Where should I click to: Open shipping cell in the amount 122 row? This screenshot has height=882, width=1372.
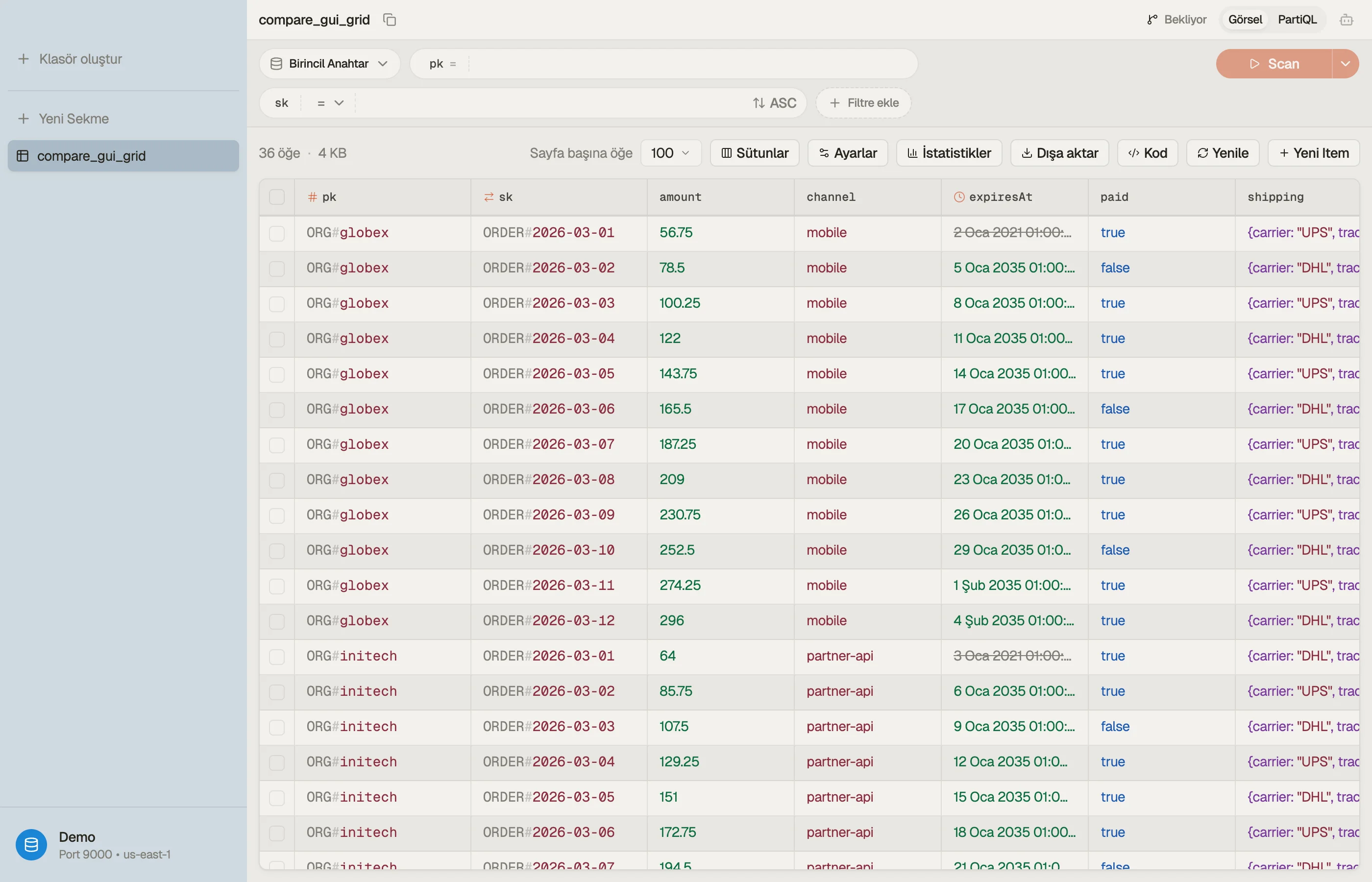pos(1298,339)
